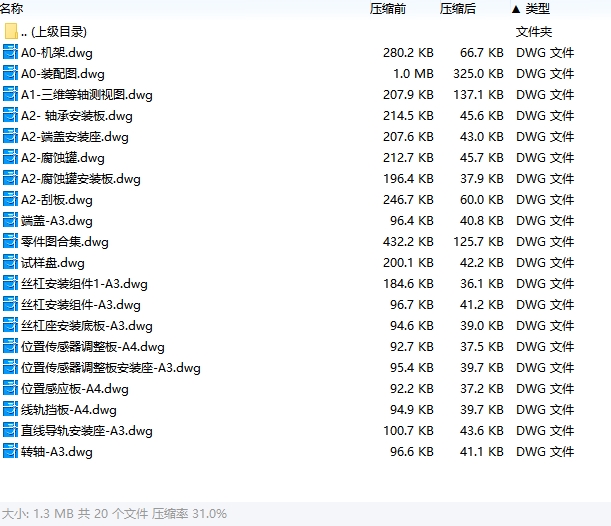Click the 137.1 KB compressed size value

[x=478, y=95]
